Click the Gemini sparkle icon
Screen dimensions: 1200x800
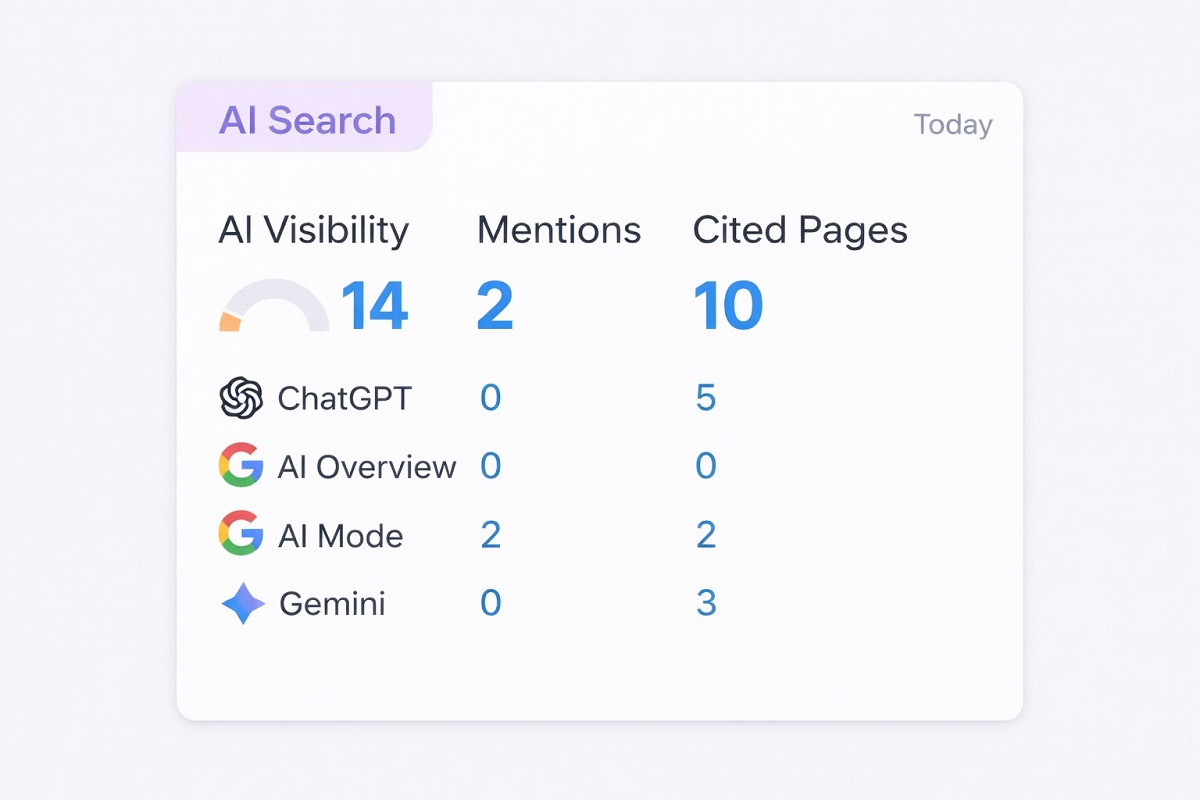pyautogui.click(x=243, y=604)
